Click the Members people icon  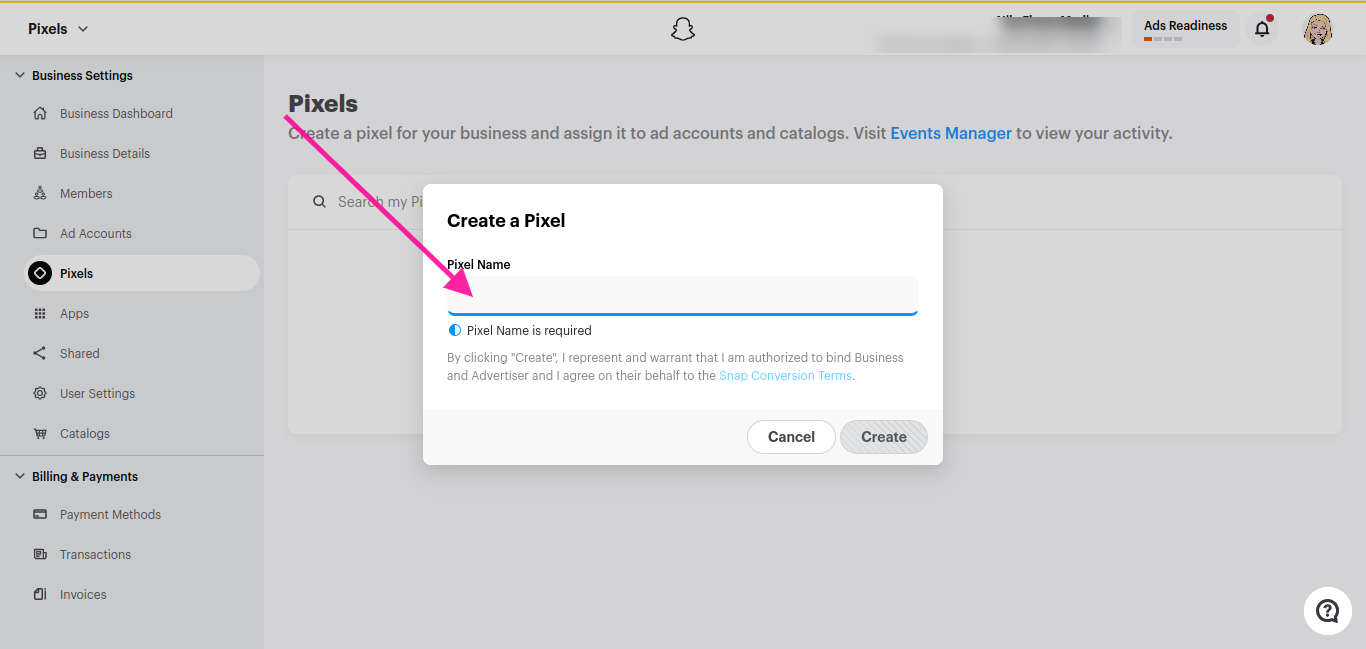coord(40,193)
